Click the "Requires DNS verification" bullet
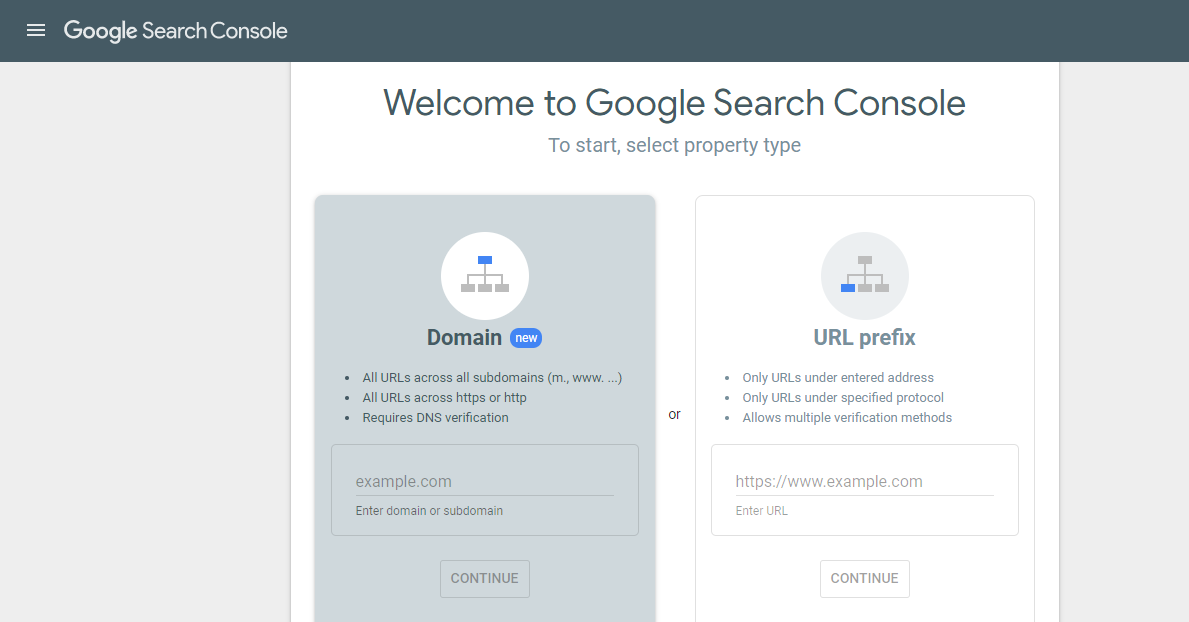The width and height of the screenshot is (1189, 622). coord(435,418)
